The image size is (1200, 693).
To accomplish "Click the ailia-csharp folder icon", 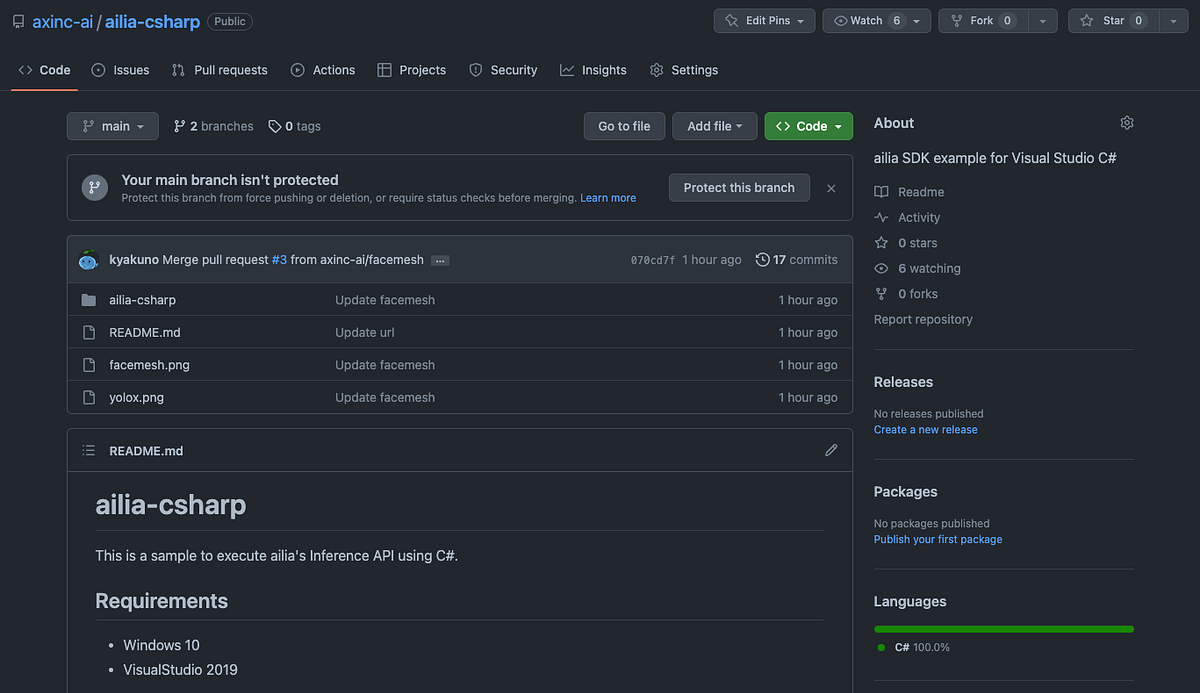I will 89,299.
